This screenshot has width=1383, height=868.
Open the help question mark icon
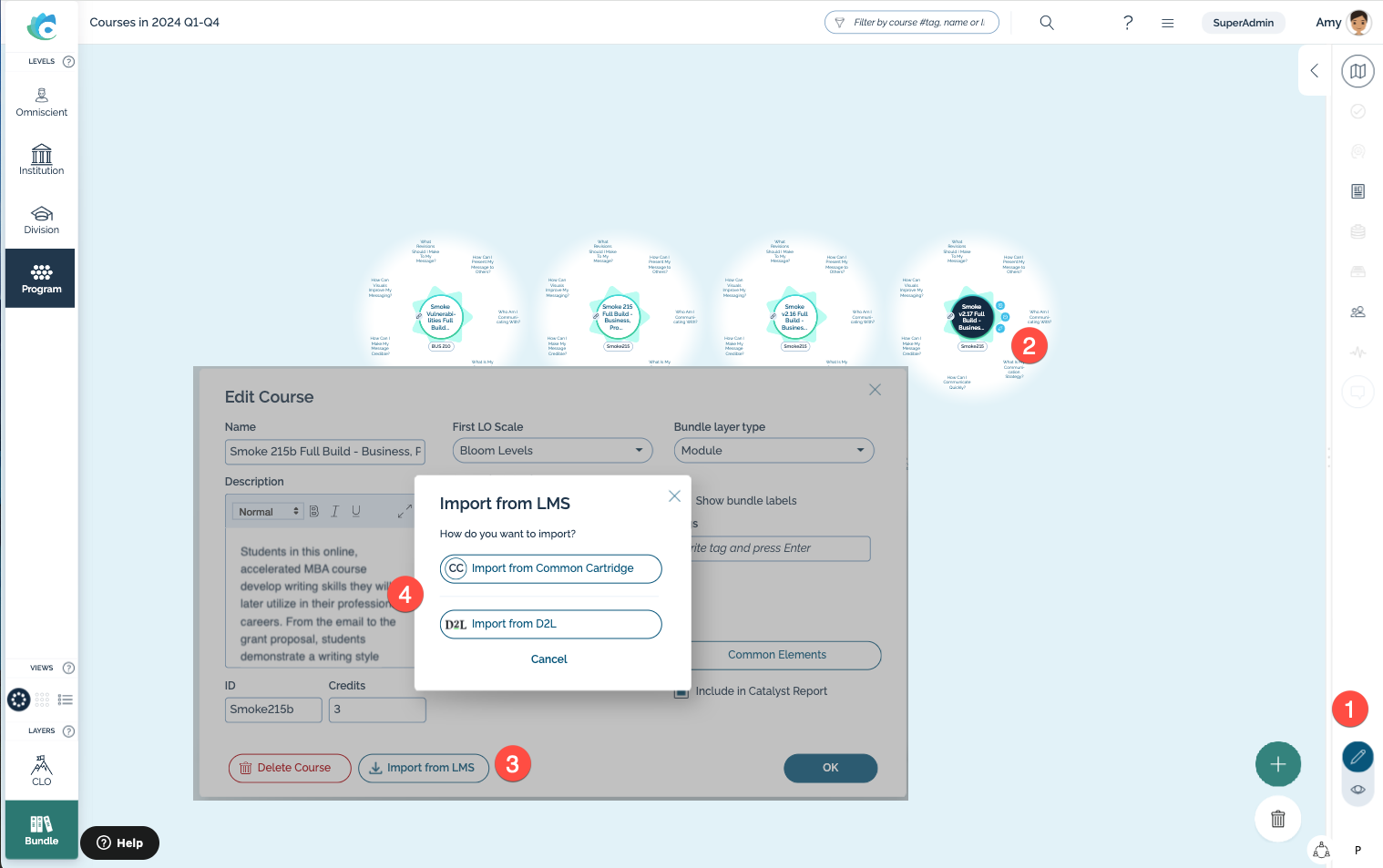[1128, 23]
